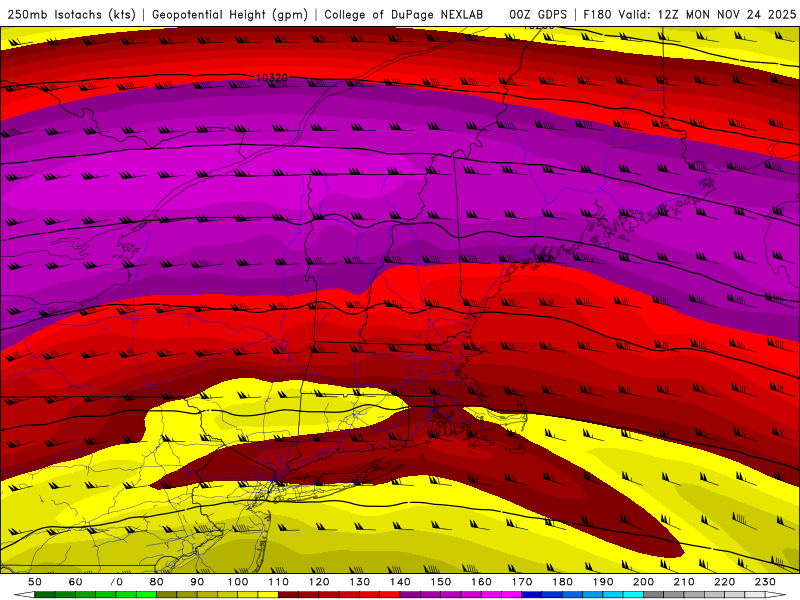
Task: Click the '00Z GDPS' model run label
Action: click(x=538, y=14)
